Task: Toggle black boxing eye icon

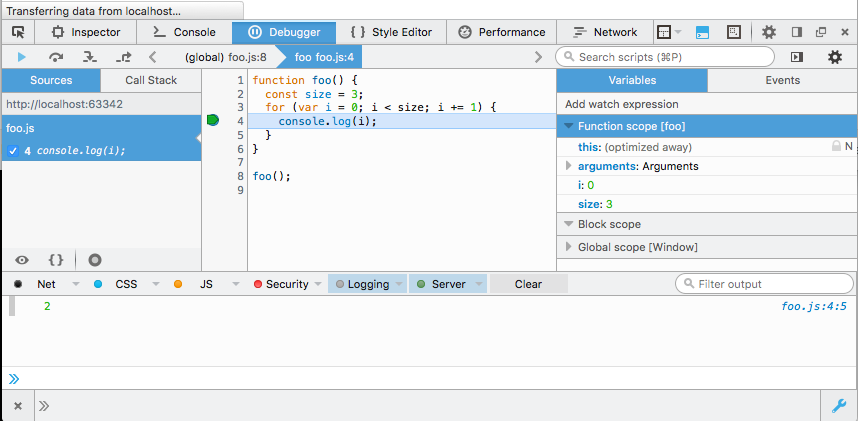Action: click(x=22, y=259)
